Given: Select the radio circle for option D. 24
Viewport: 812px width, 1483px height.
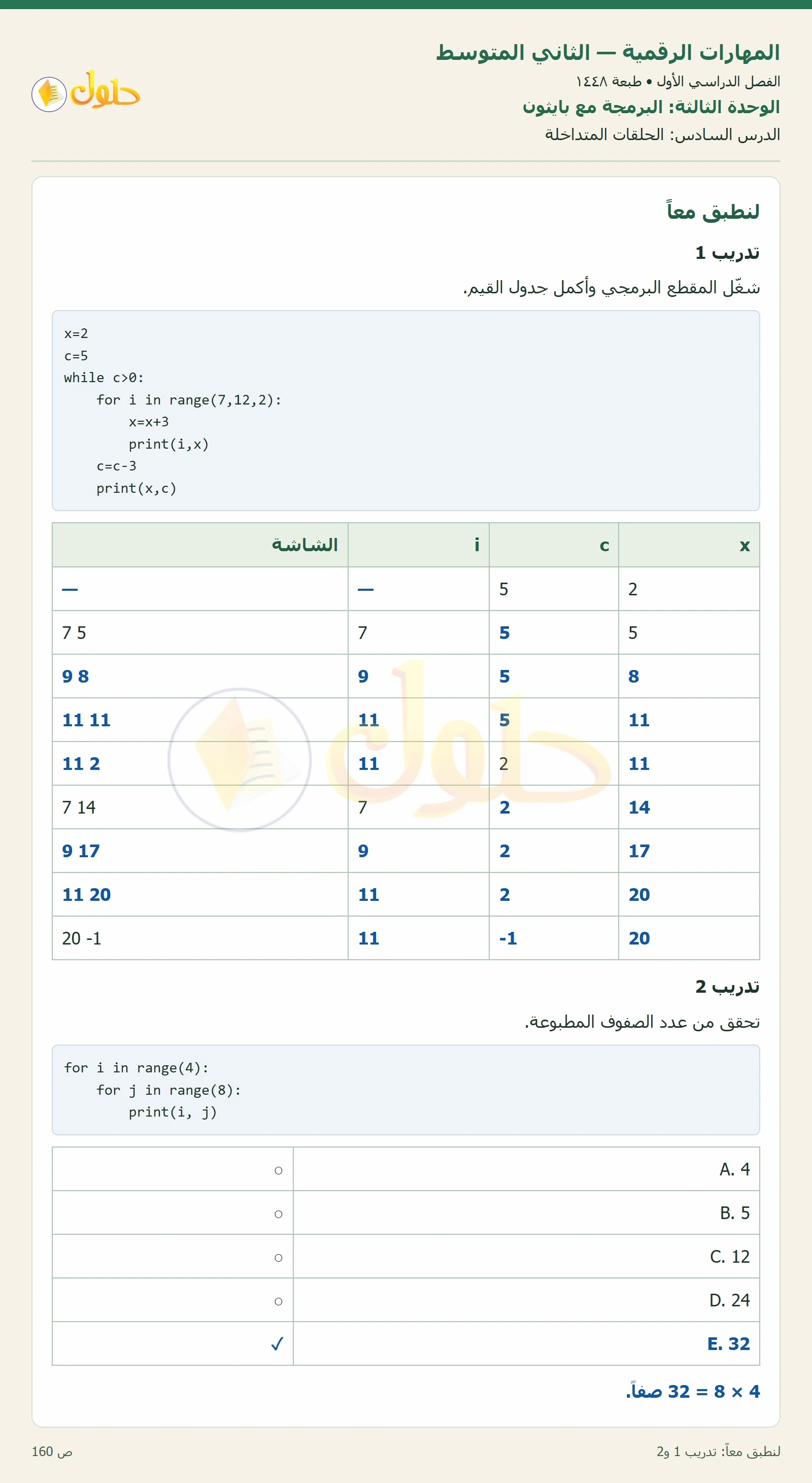Looking at the screenshot, I should (279, 1301).
